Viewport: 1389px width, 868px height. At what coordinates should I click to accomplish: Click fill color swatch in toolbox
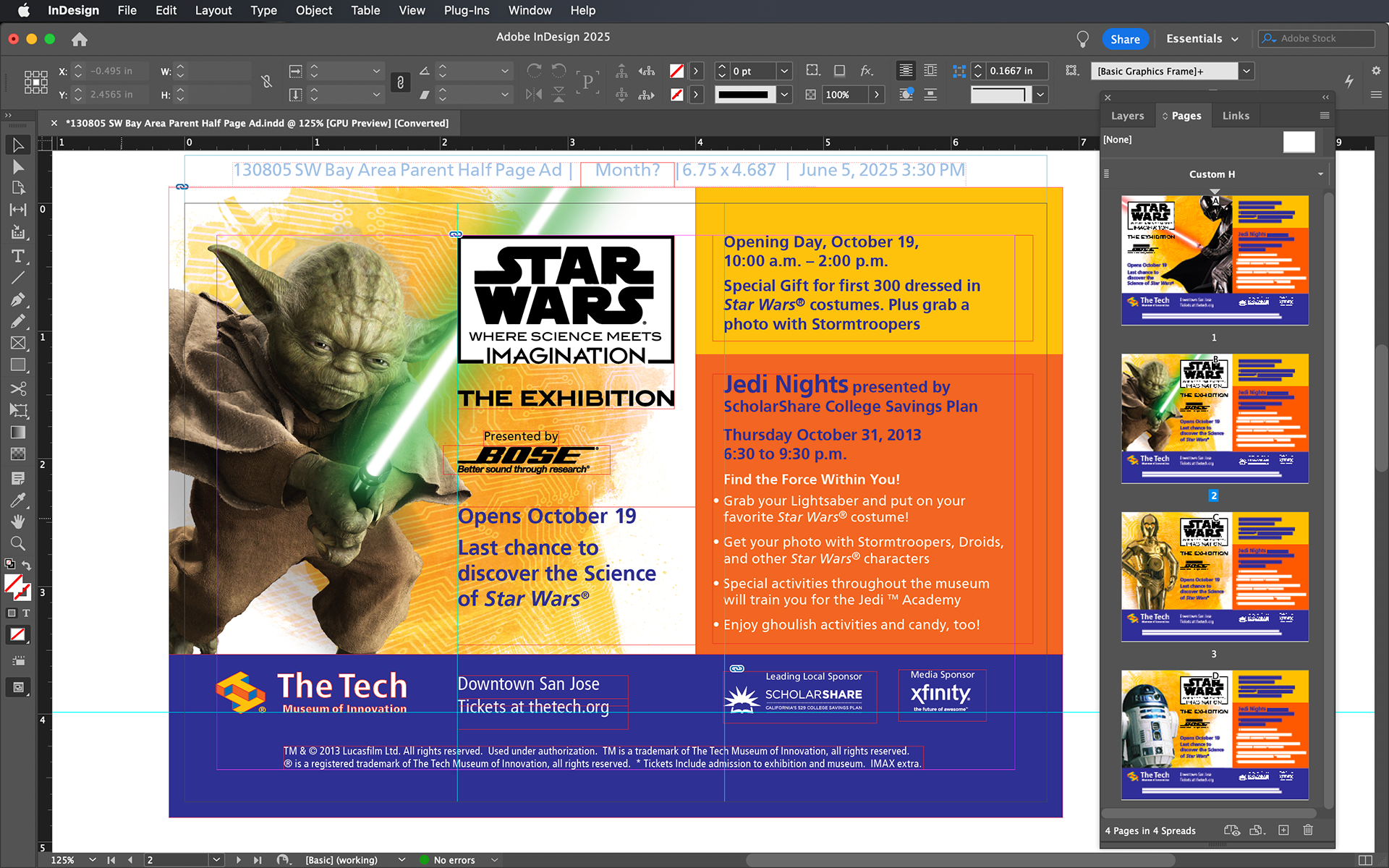click(x=13, y=583)
